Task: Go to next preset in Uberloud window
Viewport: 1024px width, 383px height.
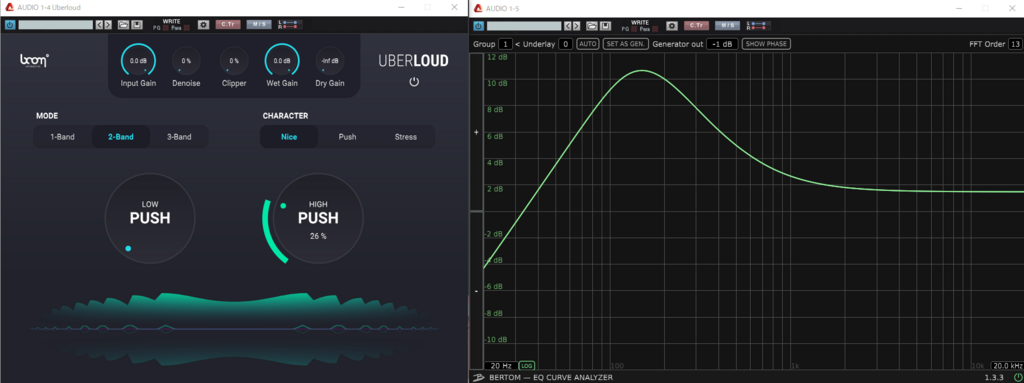Action: tap(108, 25)
